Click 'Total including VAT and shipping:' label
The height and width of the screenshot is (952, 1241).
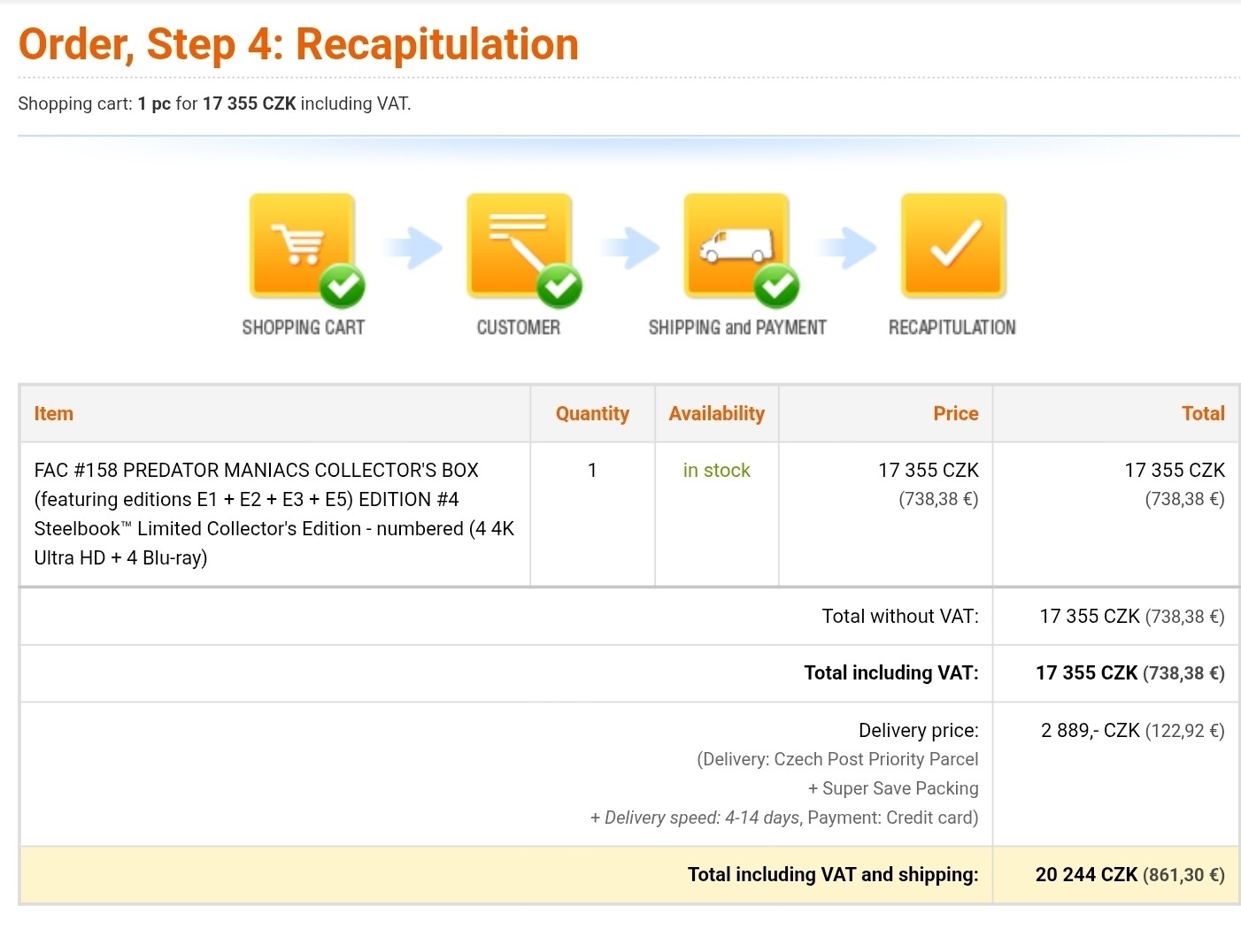pos(833,874)
